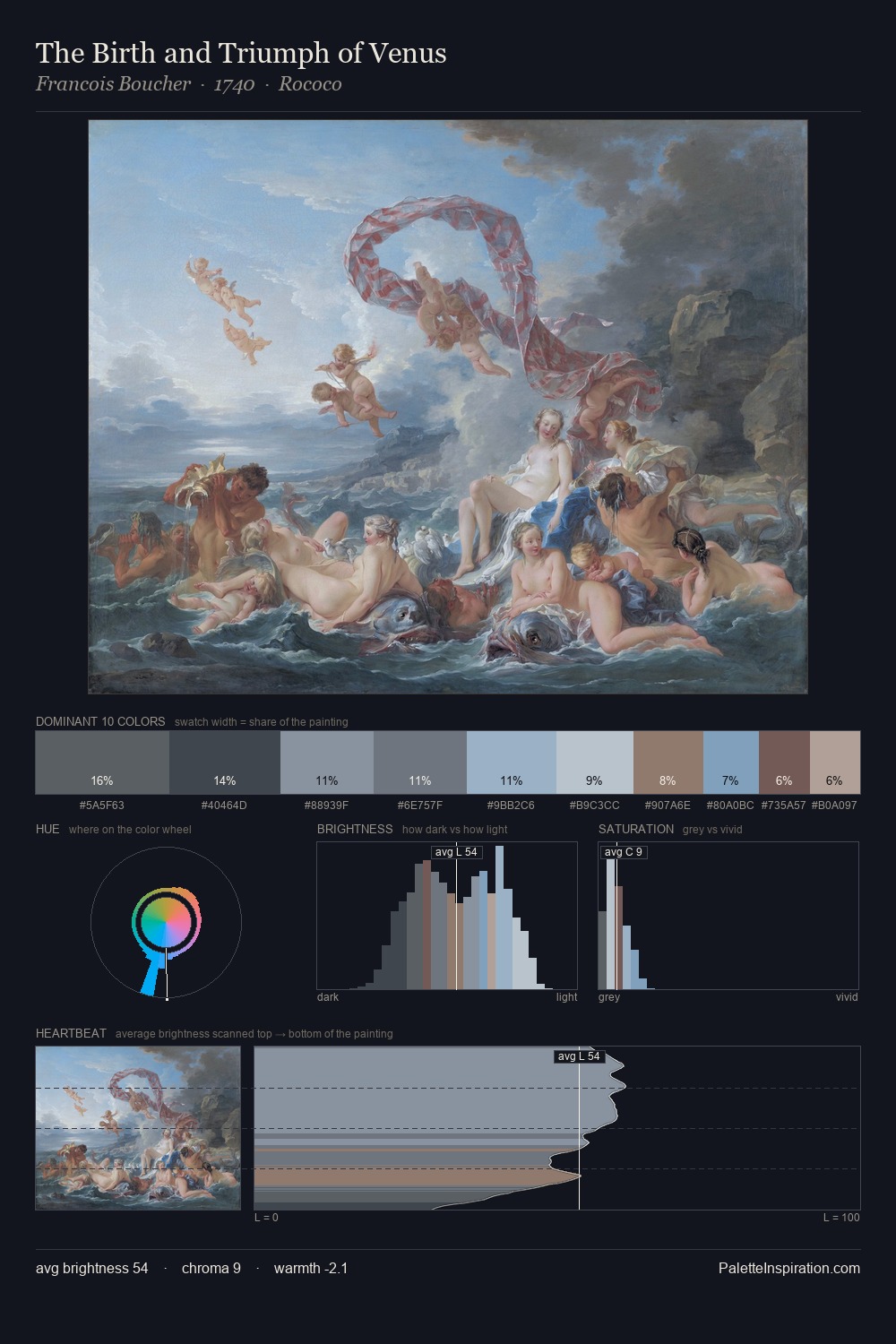Click the heartbeat caption about average brightness scanned
The width and height of the screenshot is (896, 1344).
254,1034
